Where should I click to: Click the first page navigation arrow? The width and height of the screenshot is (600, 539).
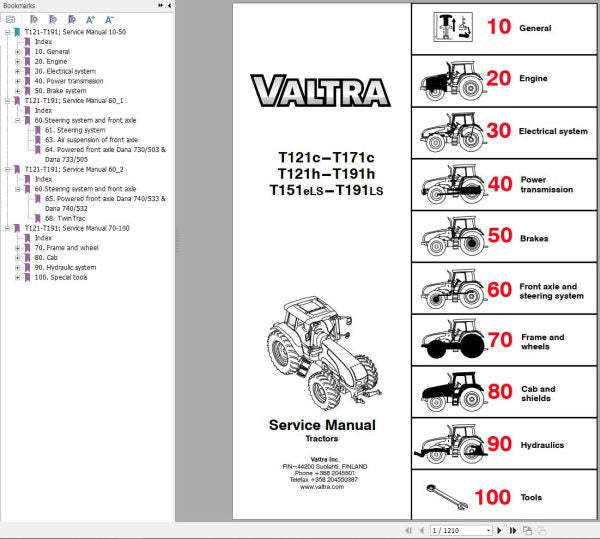[407, 530]
